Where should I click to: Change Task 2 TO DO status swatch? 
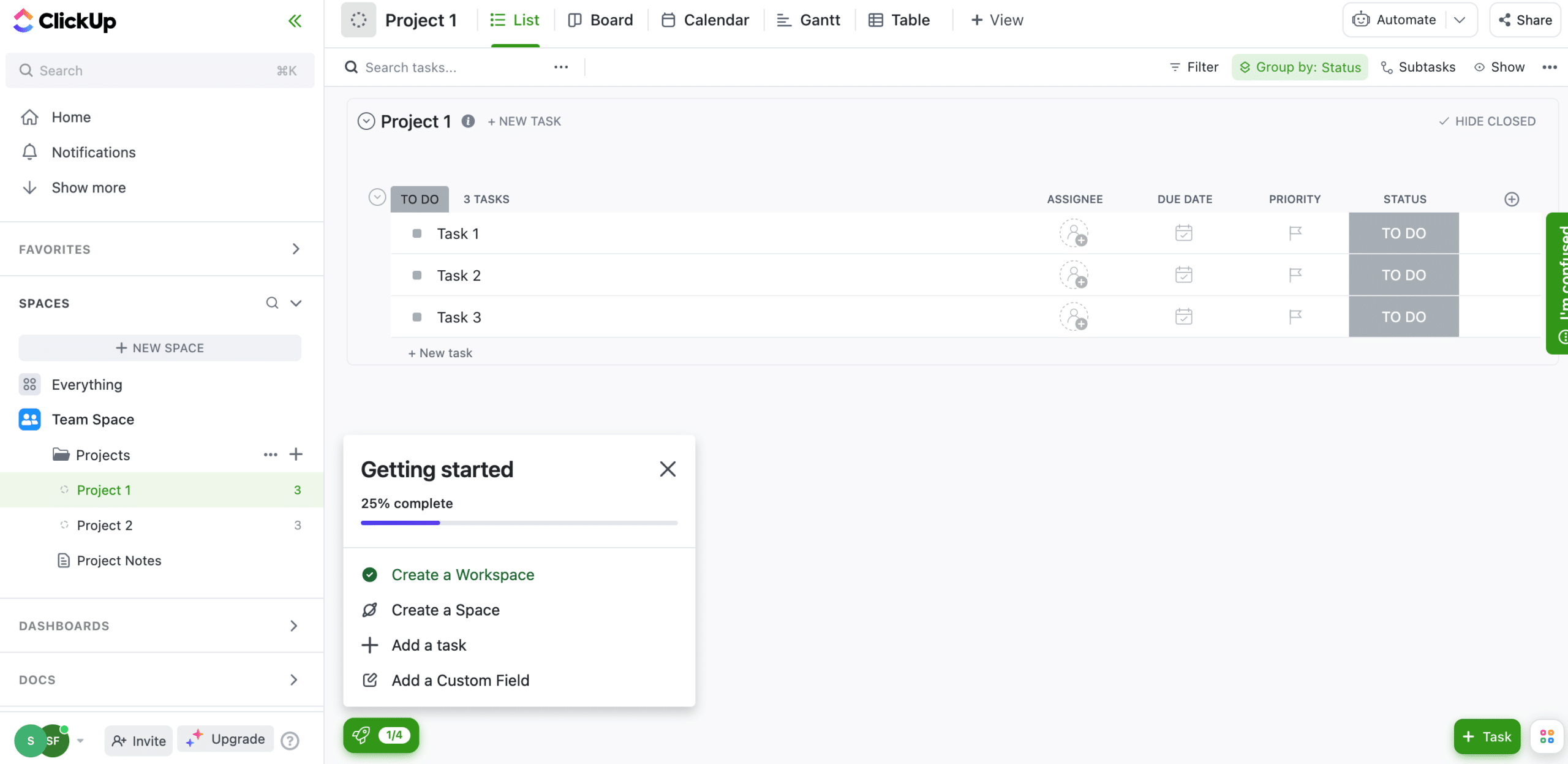[x=1403, y=275]
